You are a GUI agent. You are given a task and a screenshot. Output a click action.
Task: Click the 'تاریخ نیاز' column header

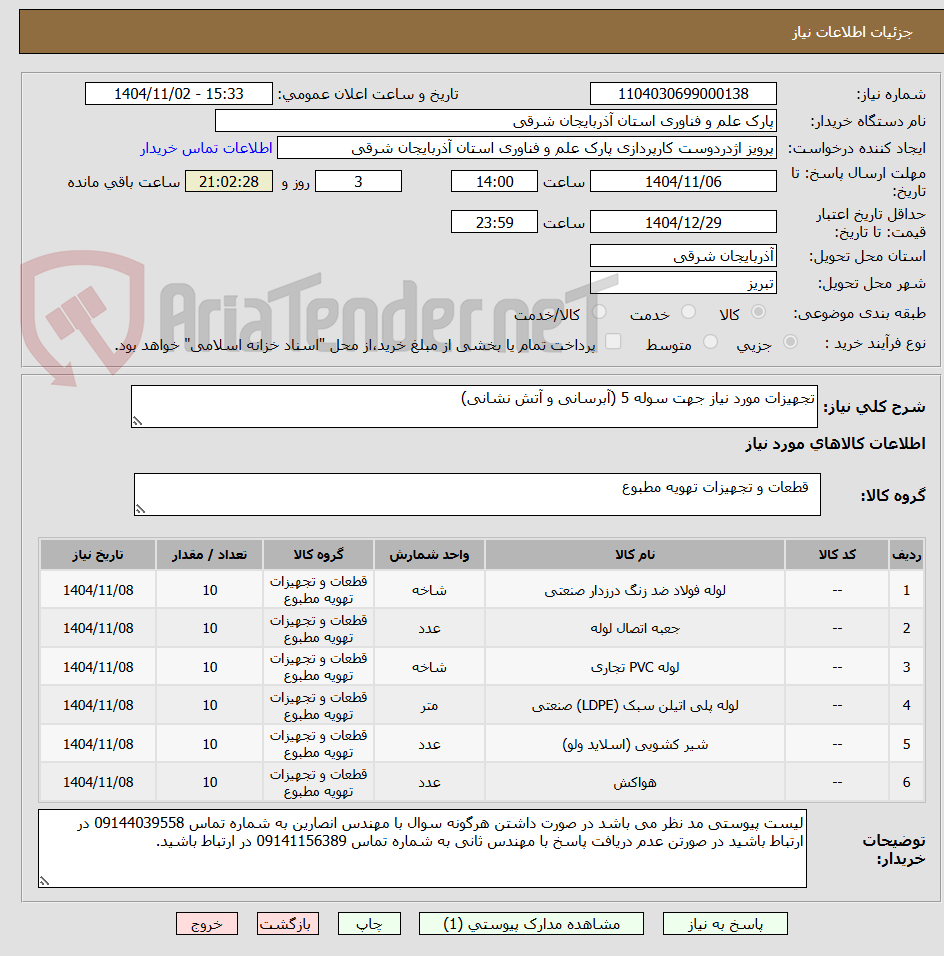point(98,554)
